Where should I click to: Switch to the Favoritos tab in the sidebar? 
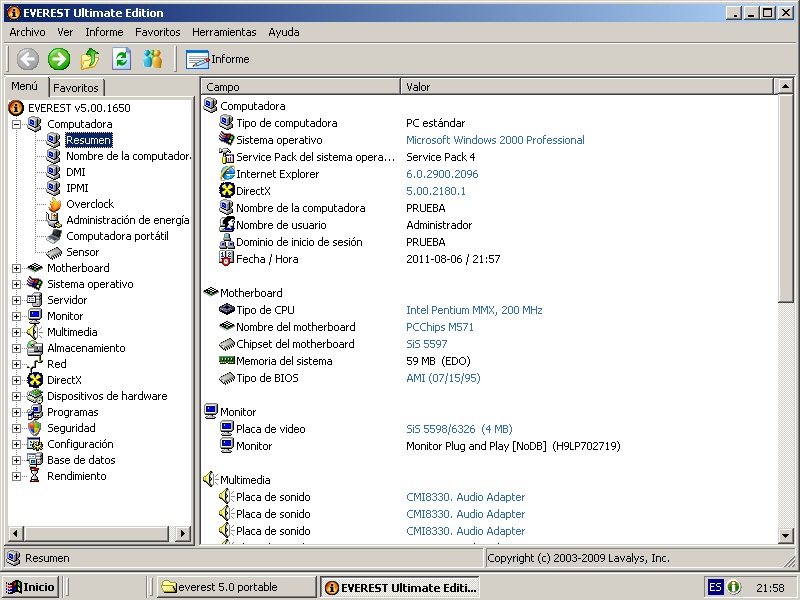tap(76, 88)
